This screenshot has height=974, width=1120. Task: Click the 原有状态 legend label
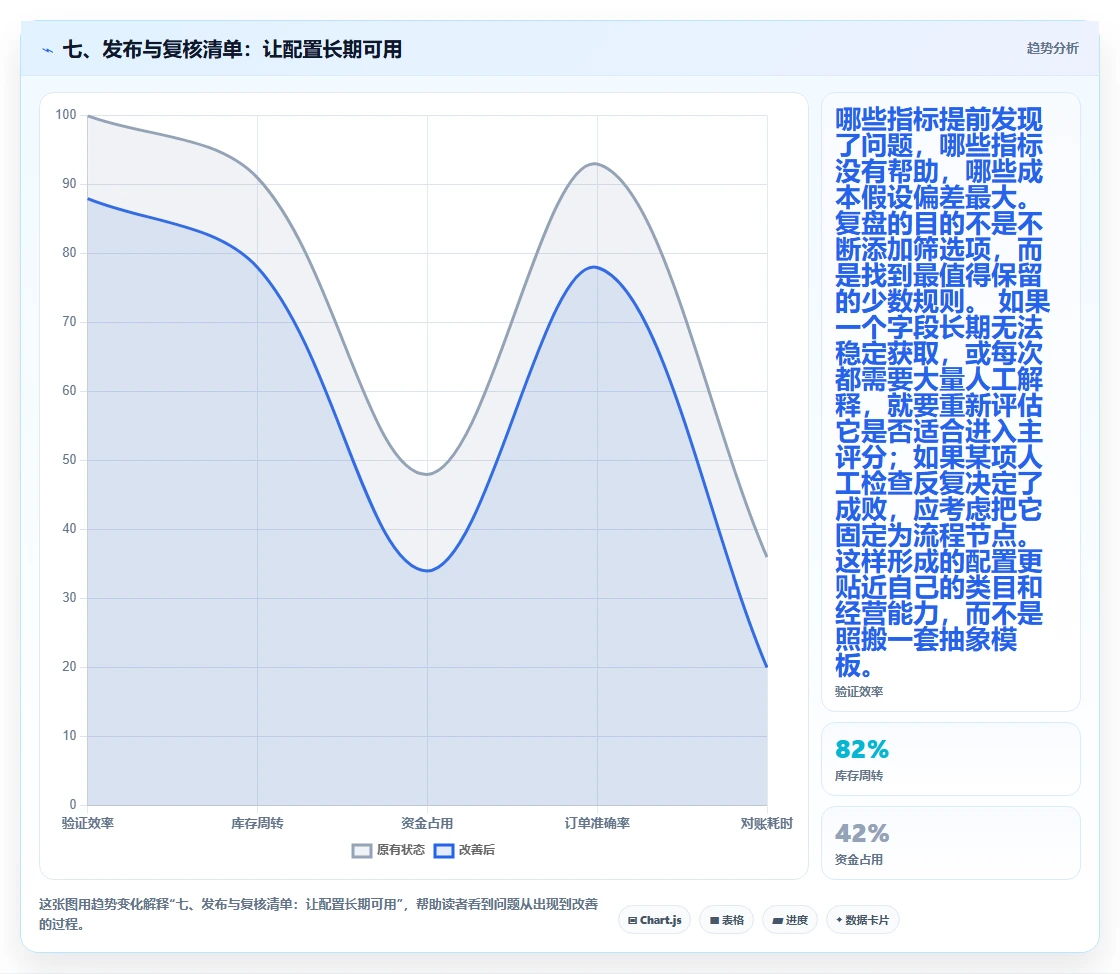(401, 850)
